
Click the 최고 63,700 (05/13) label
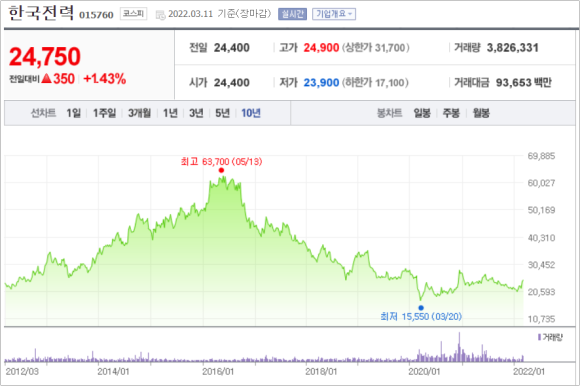click(x=221, y=162)
